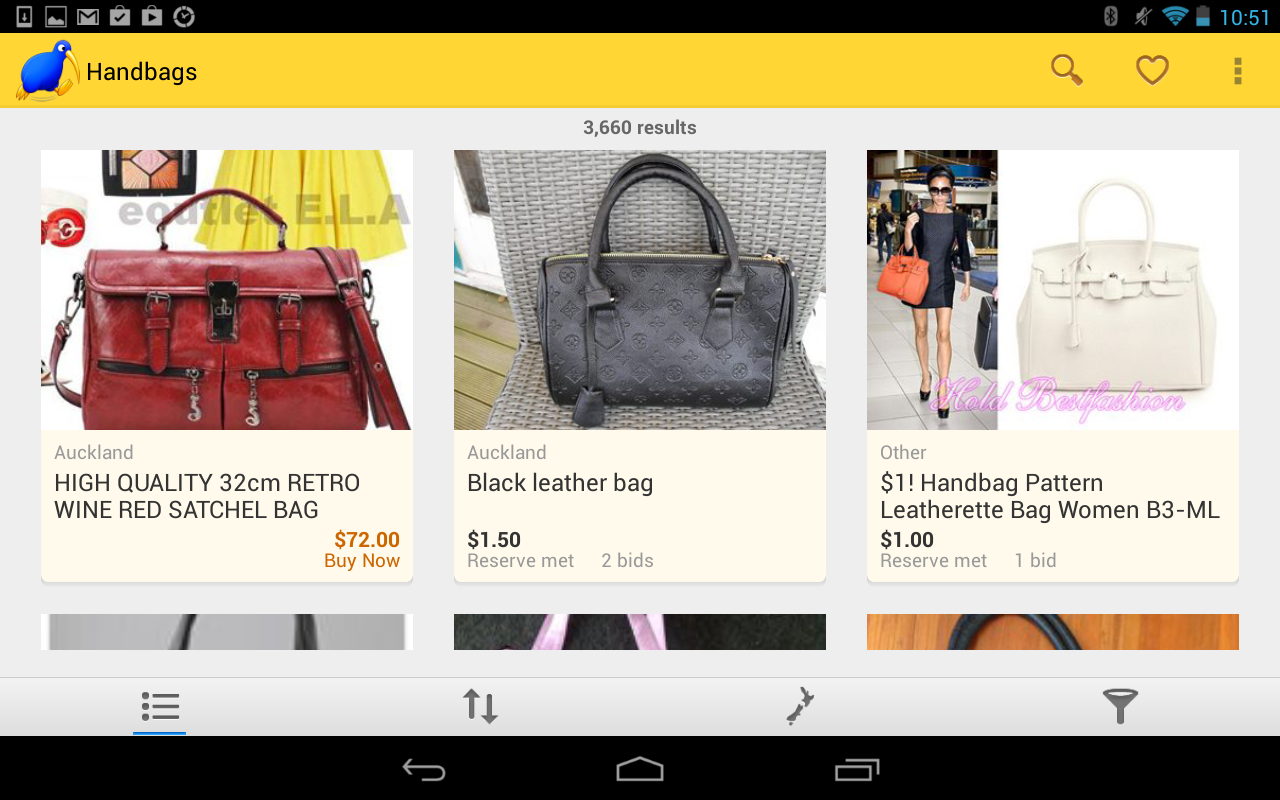The width and height of the screenshot is (1280, 800).
Task: Tap the kiwi bird app logo
Action: (47, 70)
